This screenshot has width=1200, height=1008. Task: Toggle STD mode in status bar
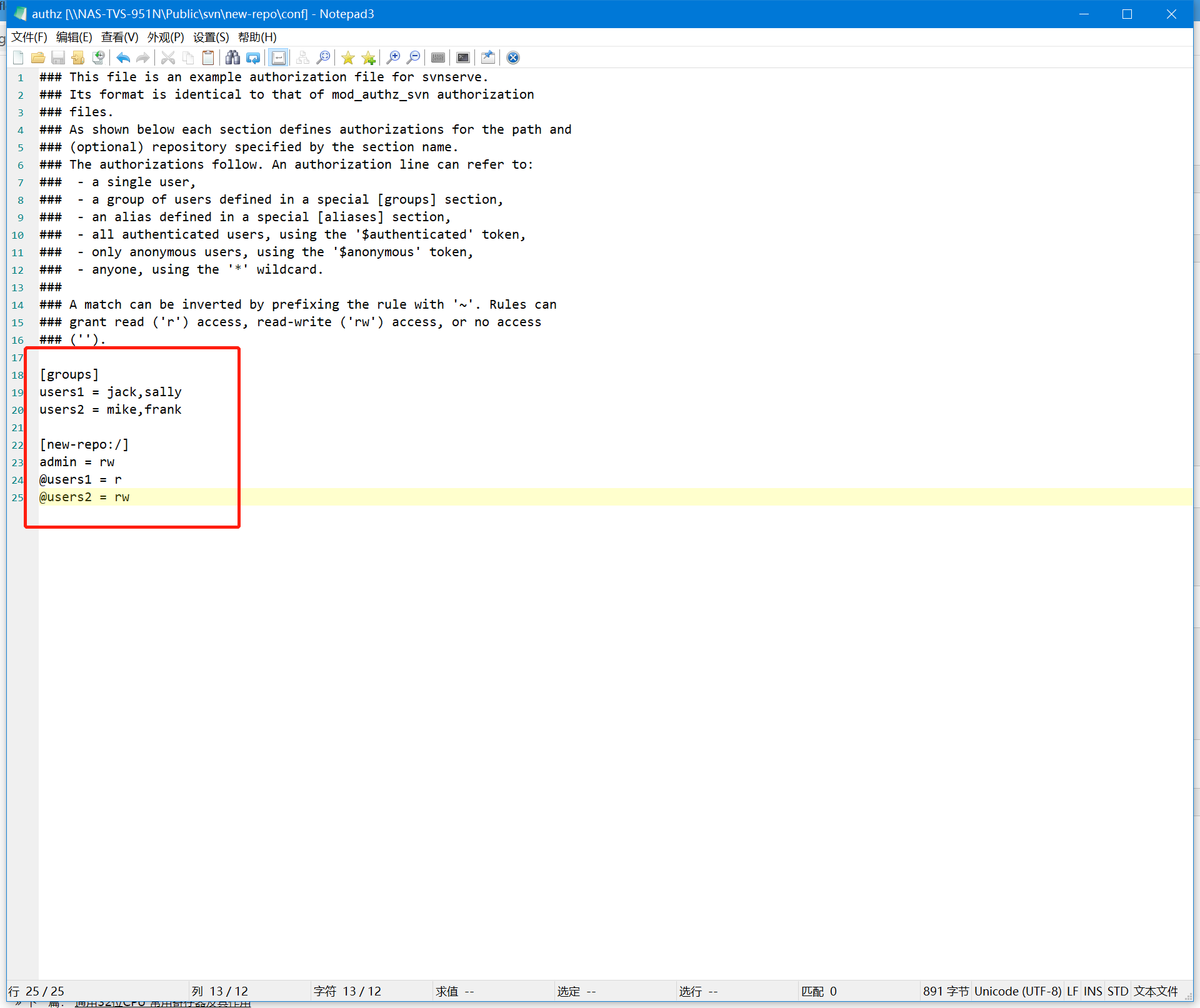1117,991
